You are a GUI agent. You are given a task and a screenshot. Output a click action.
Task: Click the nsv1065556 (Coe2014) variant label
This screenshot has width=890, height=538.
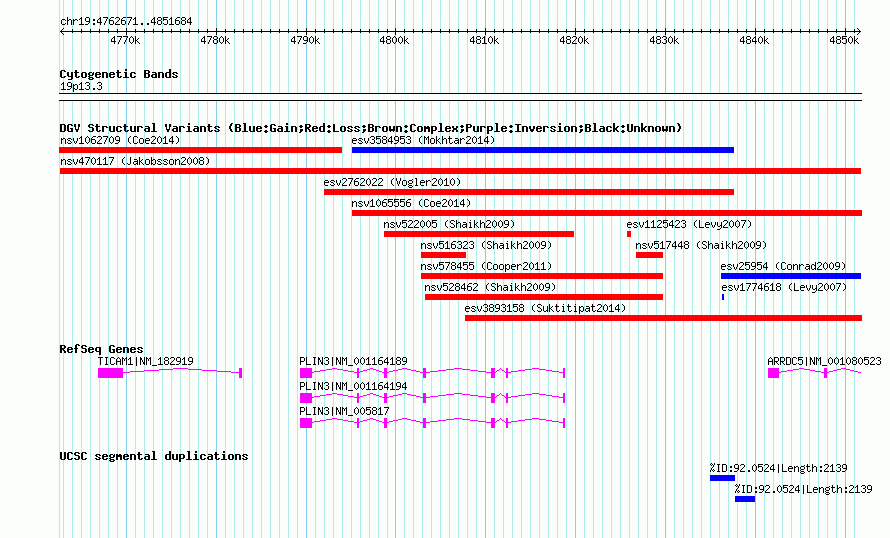[411, 203]
